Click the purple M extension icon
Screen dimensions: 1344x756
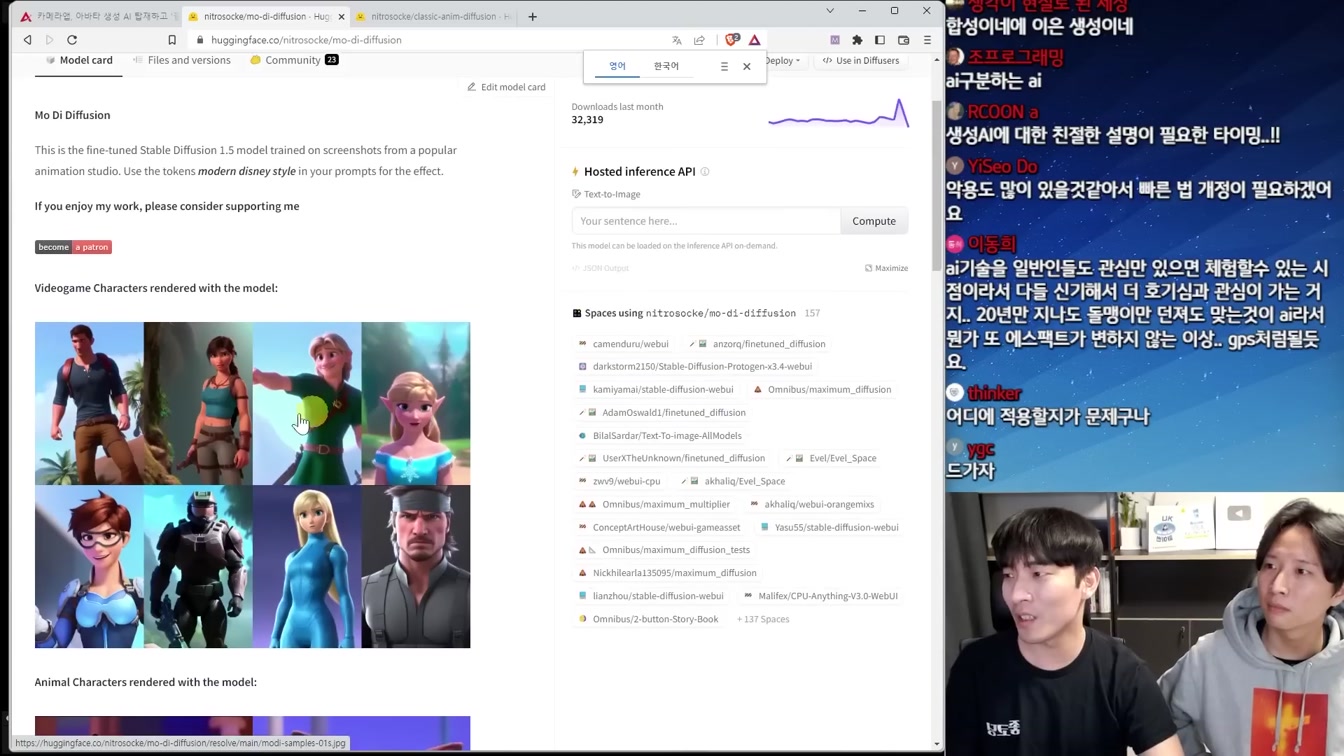pos(835,40)
